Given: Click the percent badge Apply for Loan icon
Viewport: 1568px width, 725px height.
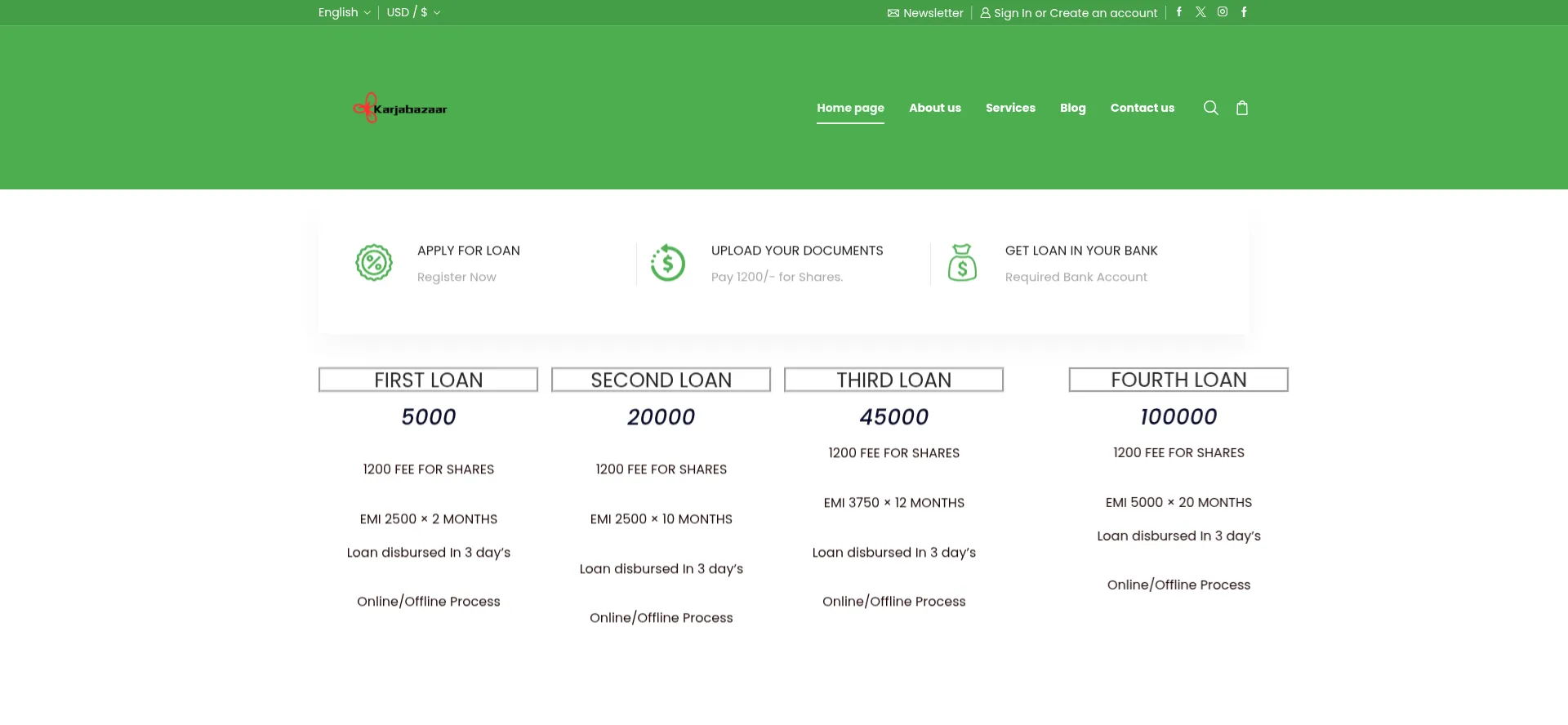Looking at the screenshot, I should 374,263.
